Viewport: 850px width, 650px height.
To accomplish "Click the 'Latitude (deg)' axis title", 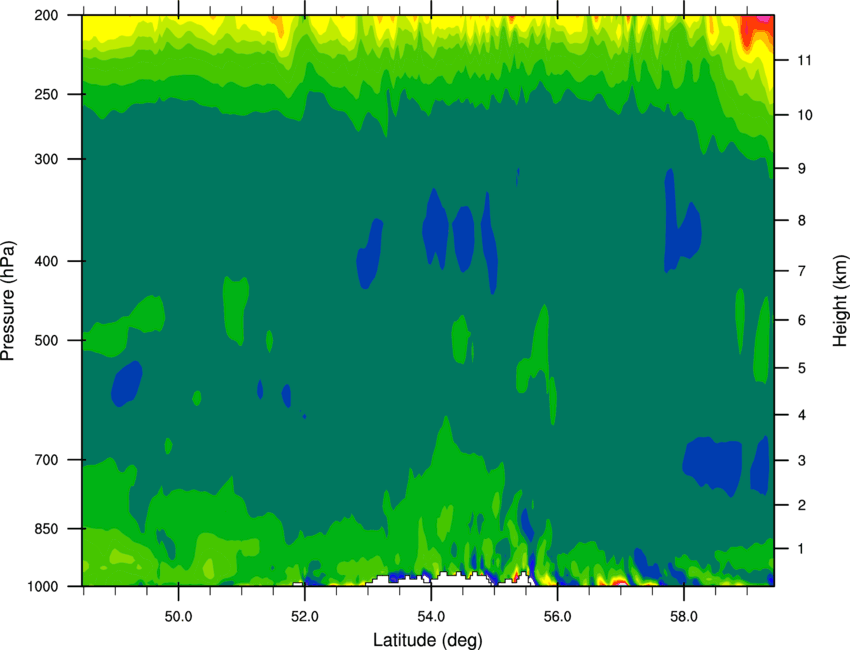I will (x=428, y=640).
